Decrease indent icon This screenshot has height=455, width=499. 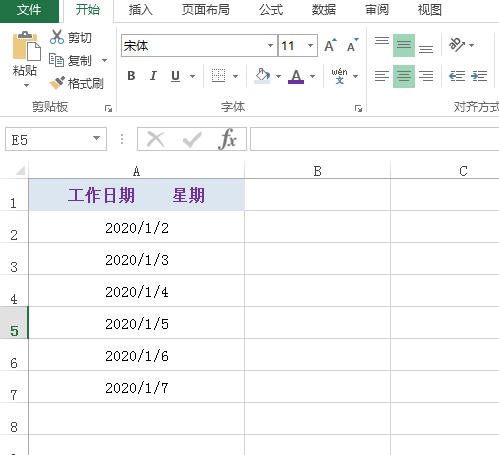click(x=457, y=76)
